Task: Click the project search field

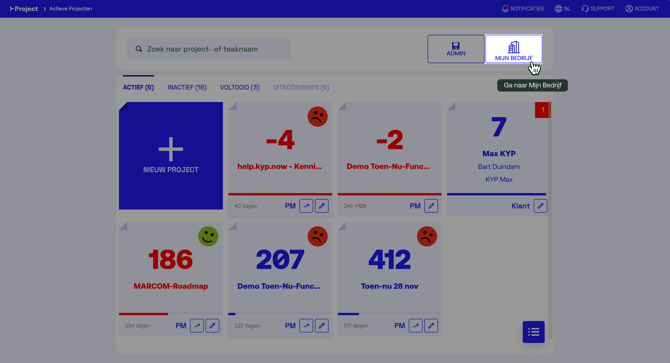Action: (x=209, y=49)
